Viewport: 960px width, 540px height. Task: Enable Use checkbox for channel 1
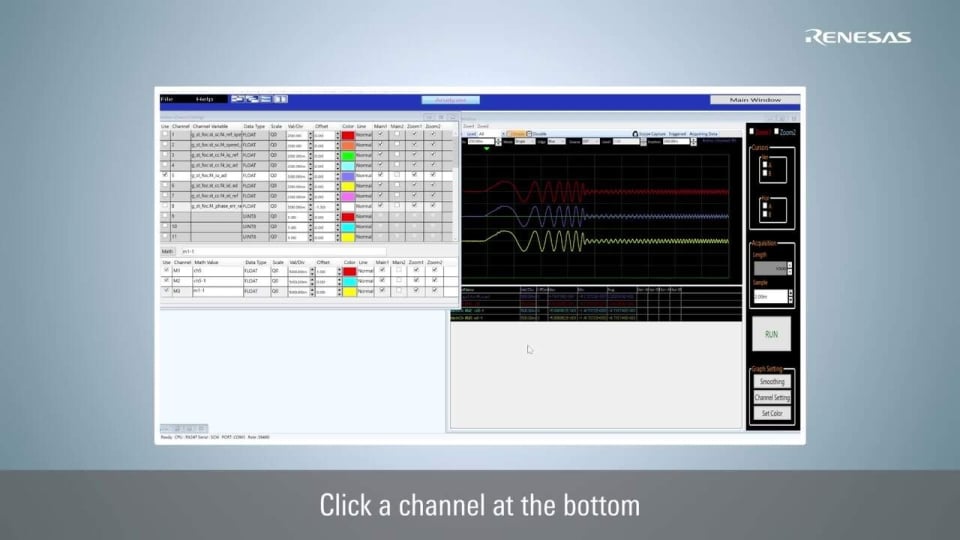[165, 135]
